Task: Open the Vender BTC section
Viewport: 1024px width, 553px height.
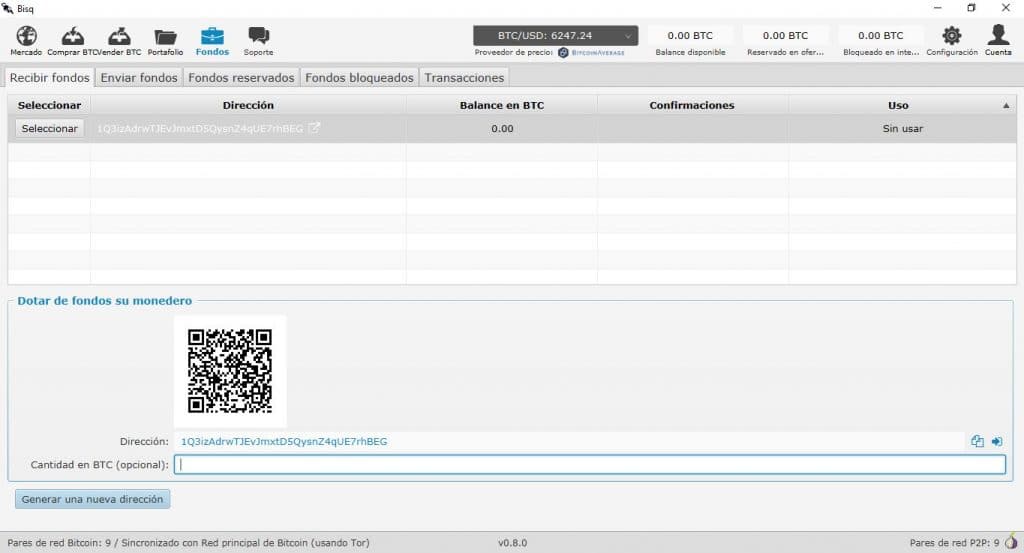Action: [x=119, y=40]
